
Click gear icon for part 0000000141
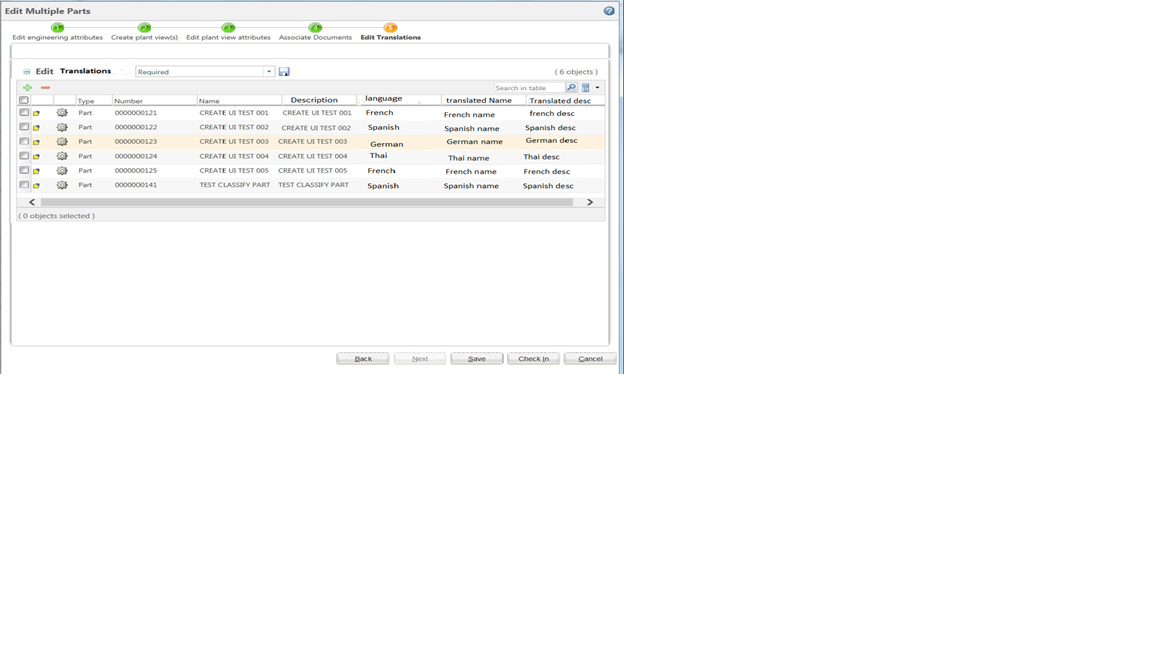(x=62, y=185)
